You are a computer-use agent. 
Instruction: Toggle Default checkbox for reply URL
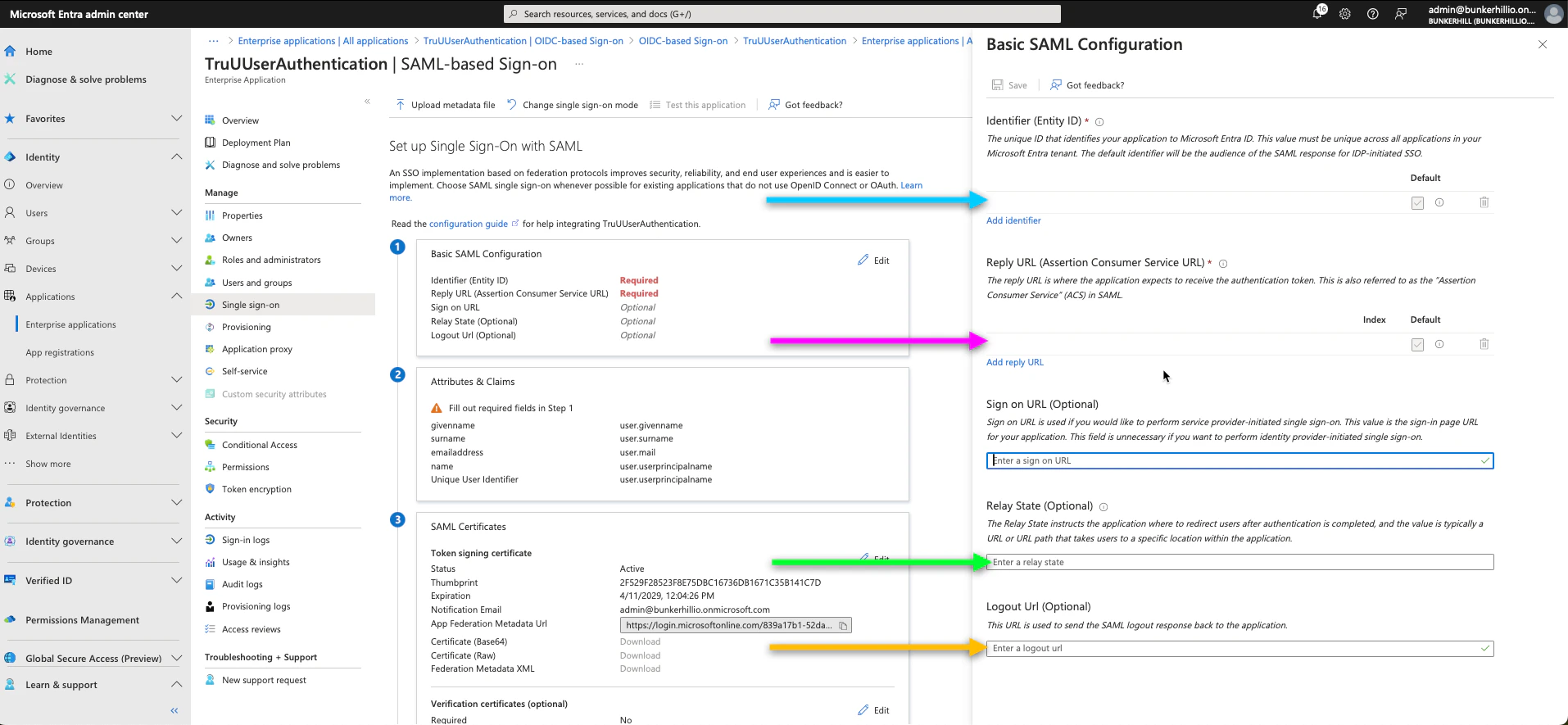click(x=1418, y=345)
